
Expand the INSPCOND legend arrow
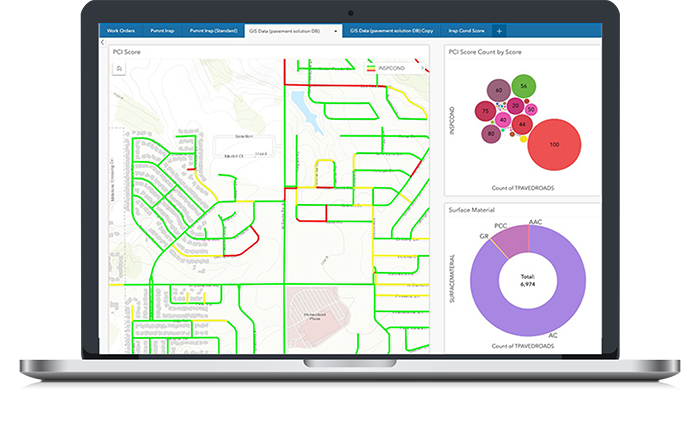pyautogui.click(x=420, y=68)
